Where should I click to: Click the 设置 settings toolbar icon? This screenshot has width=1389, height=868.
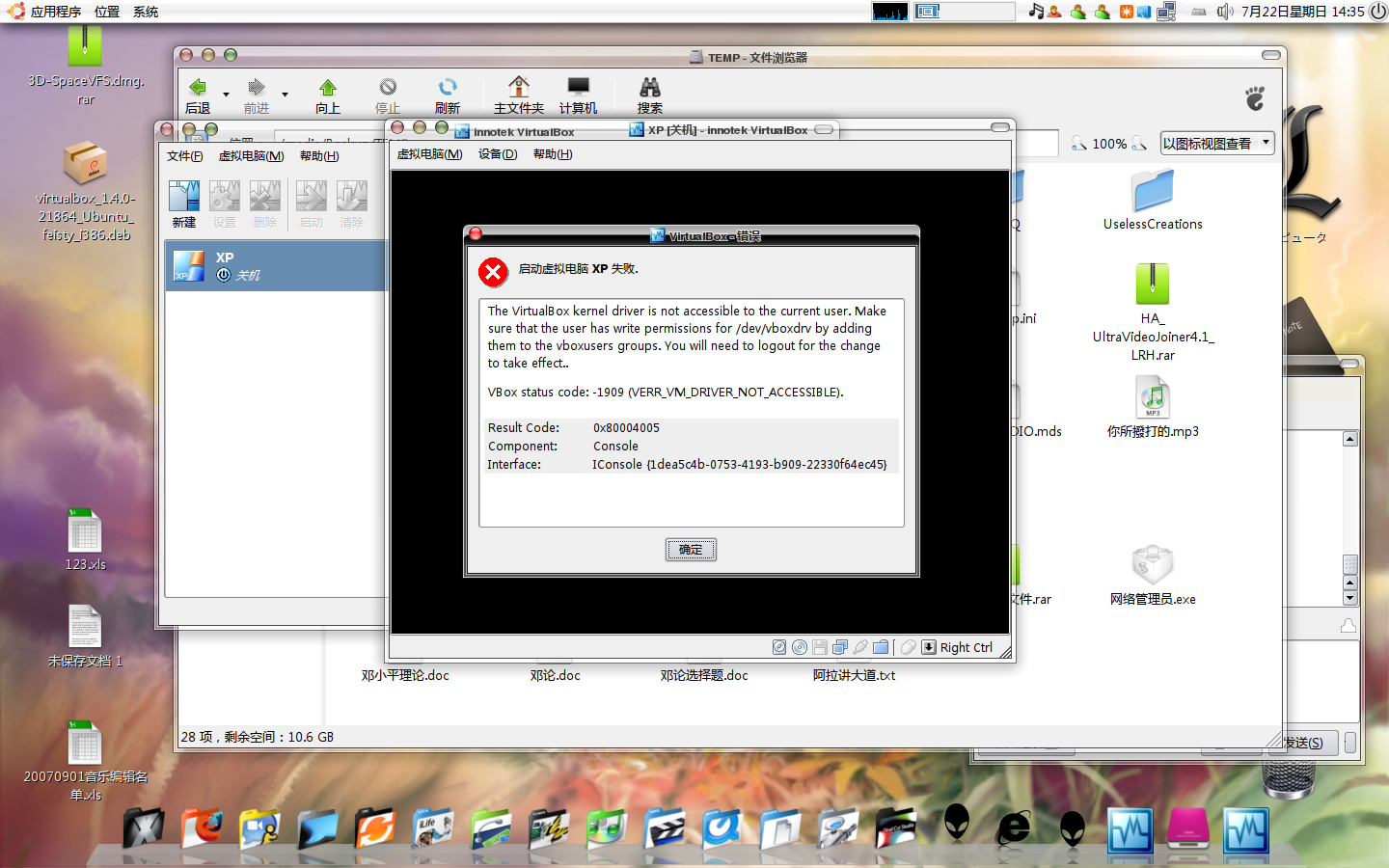pos(225,203)
